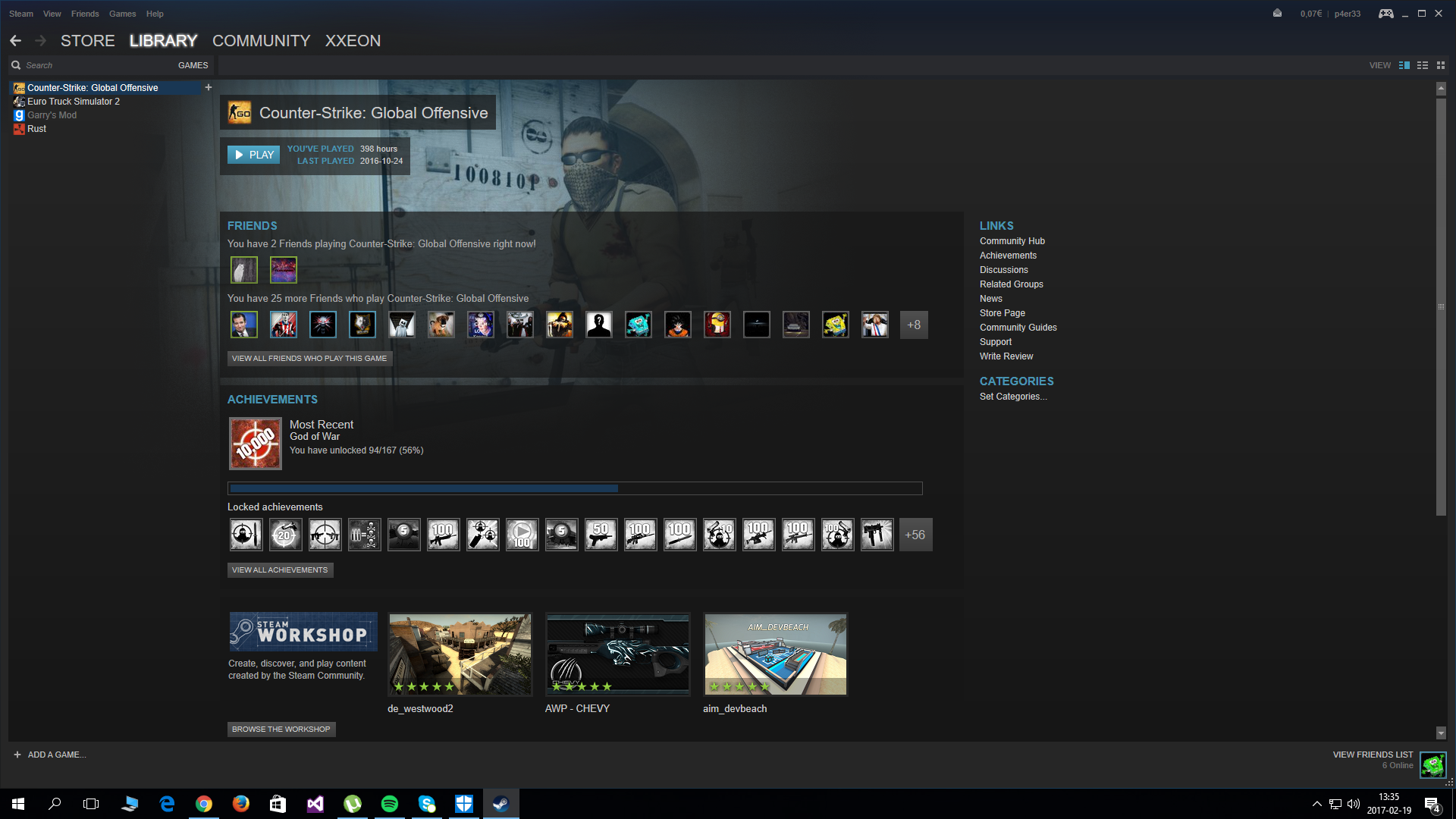Click the Windows Start button
Viewport: 1456px width, 819px height.
pos(18,804)
